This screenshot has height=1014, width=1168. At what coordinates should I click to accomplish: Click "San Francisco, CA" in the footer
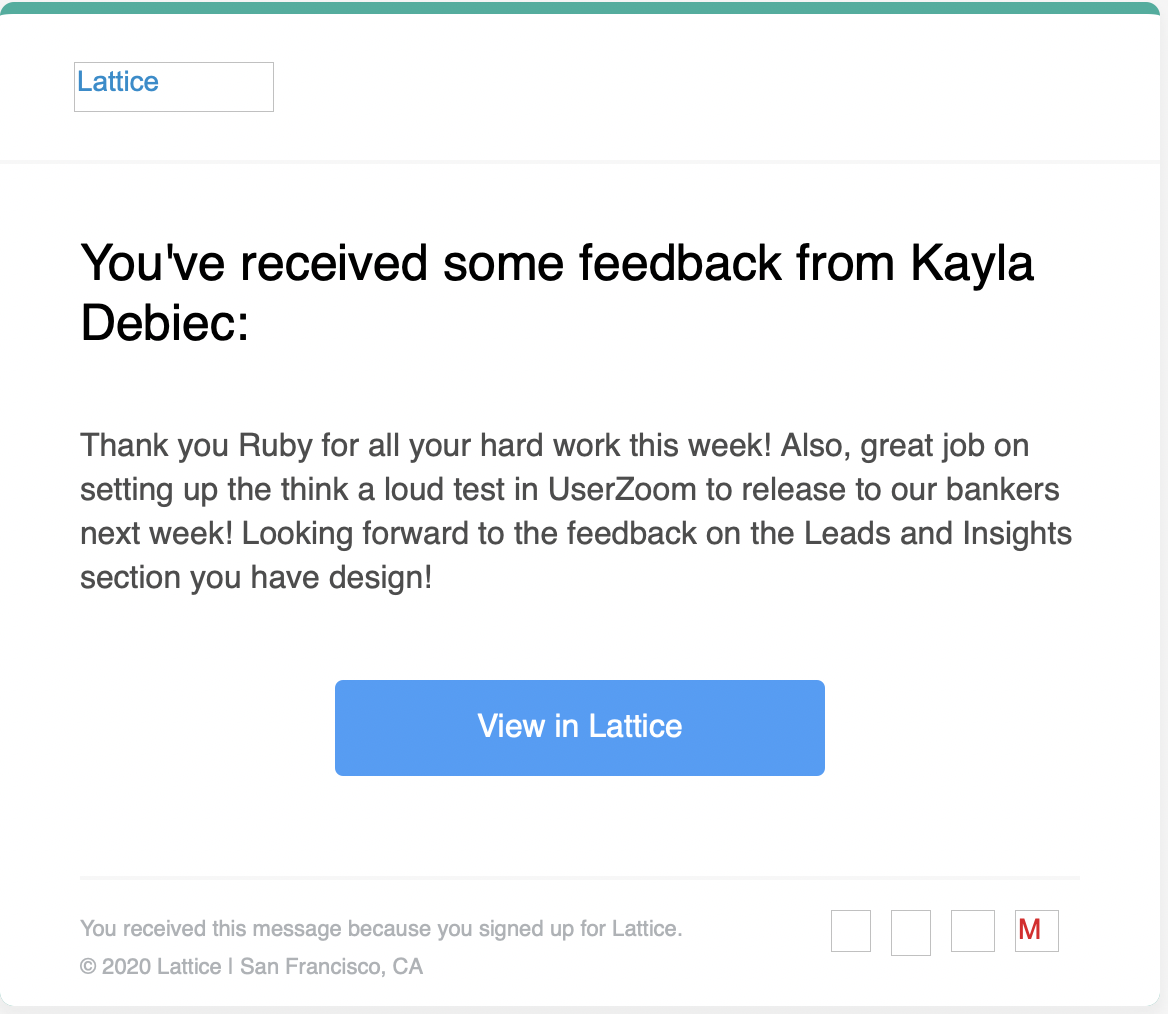[x=332, y=967]
